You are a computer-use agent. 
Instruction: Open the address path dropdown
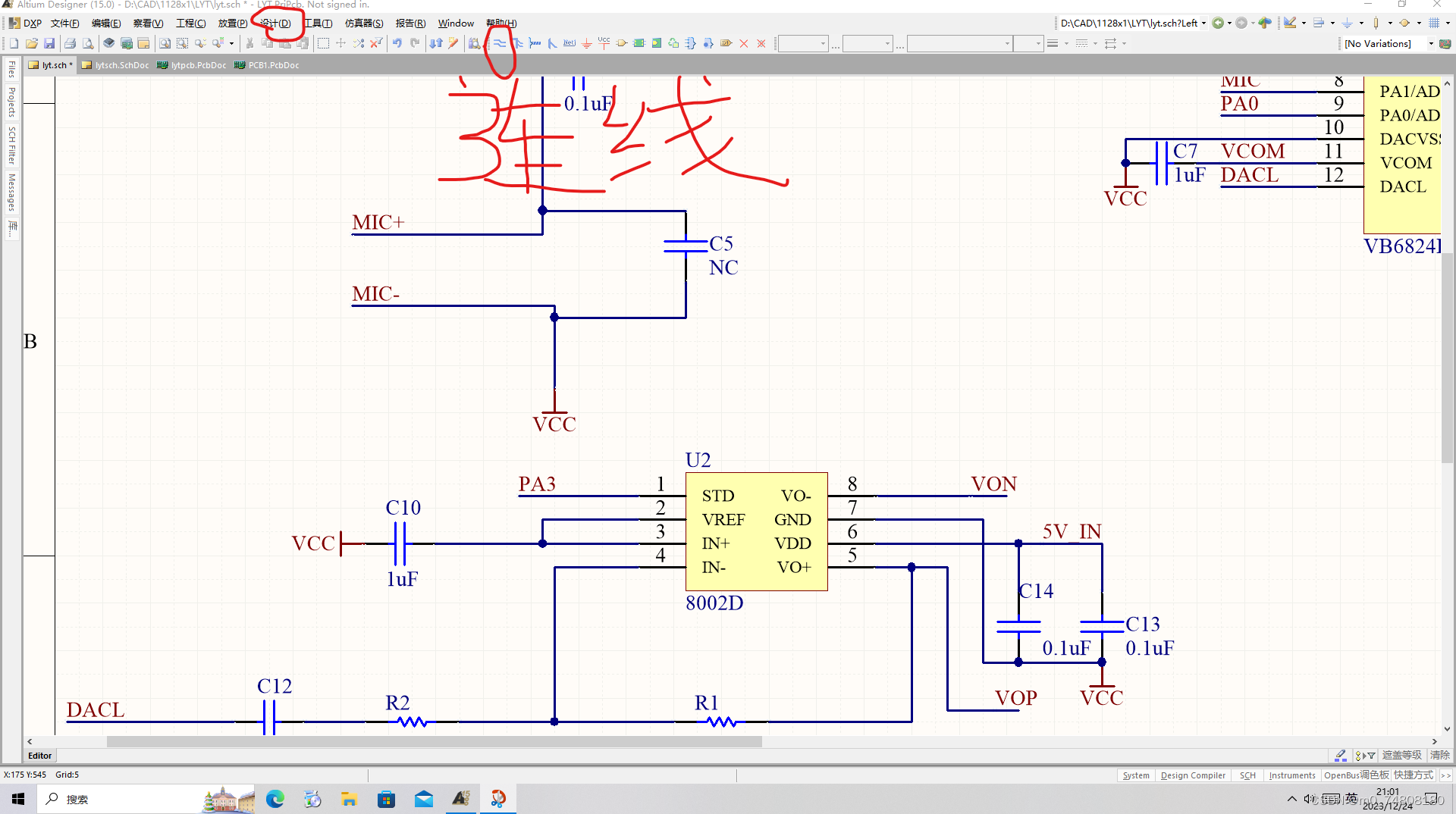point(1204,23)
